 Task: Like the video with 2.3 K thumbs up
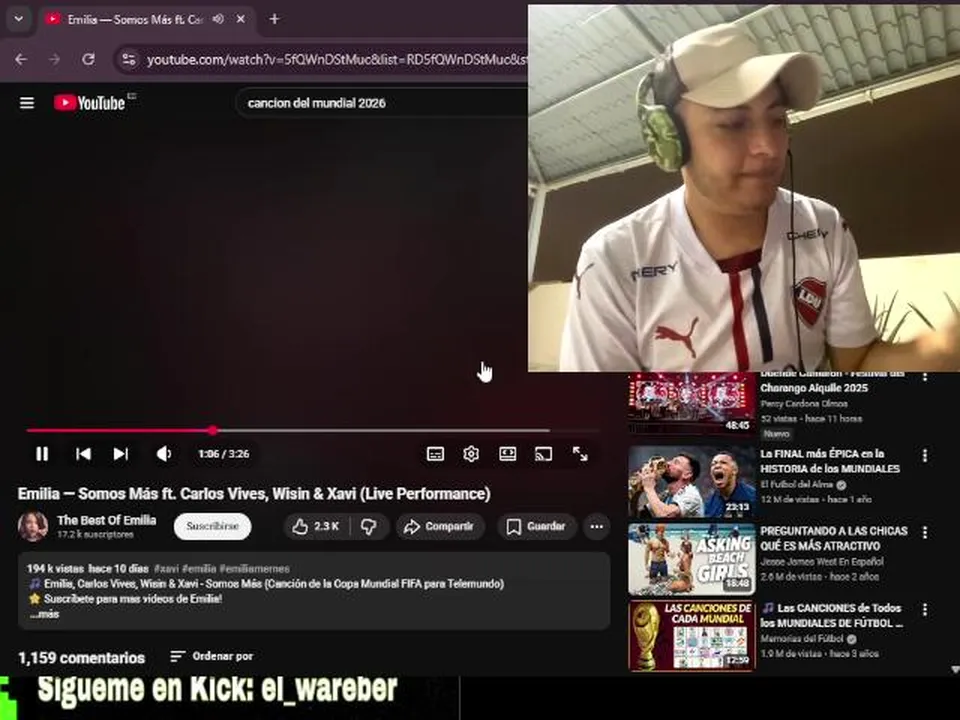tap(316, 527)
